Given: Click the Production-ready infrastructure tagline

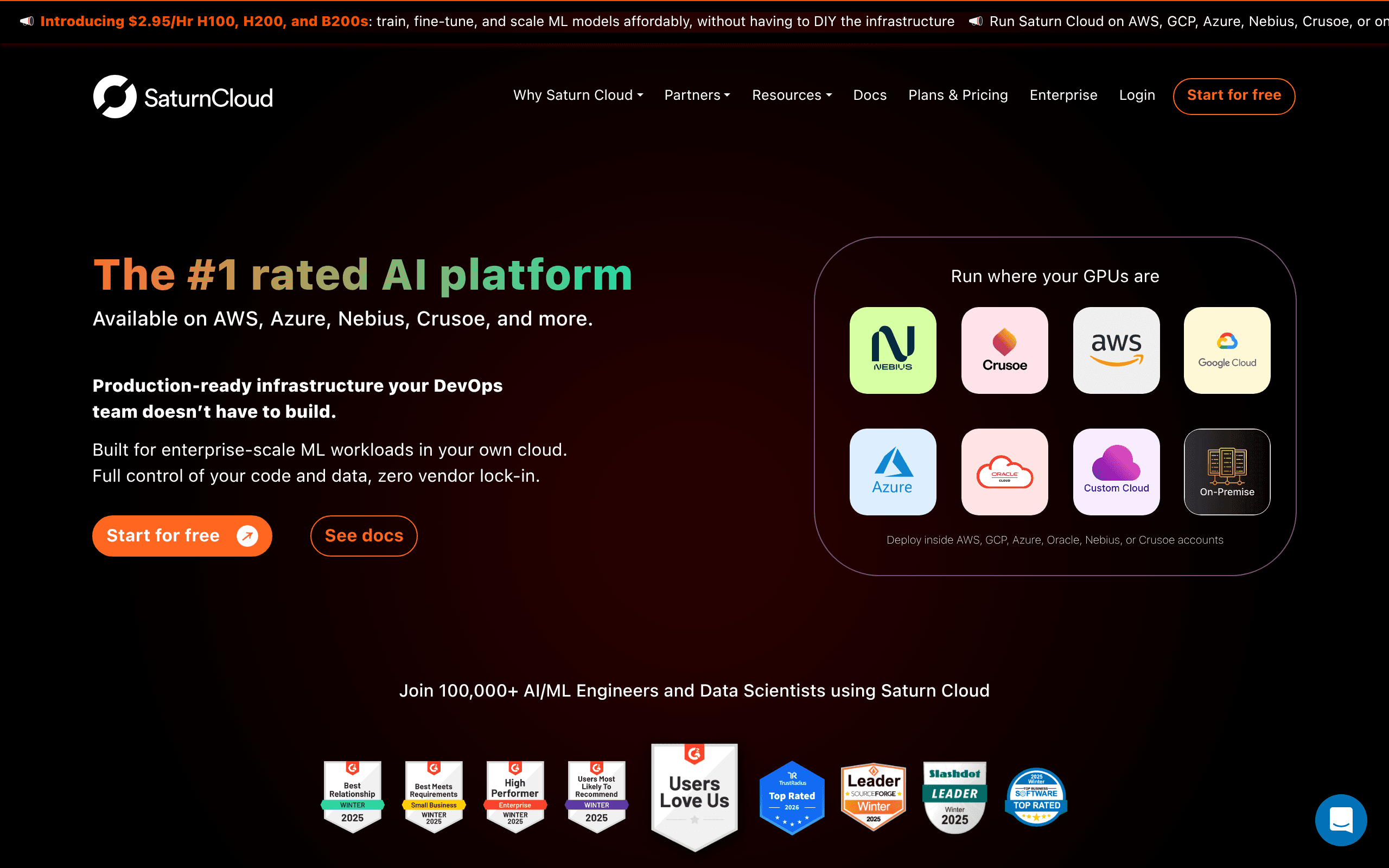Looking at the screenshot, I should [297, 398].
